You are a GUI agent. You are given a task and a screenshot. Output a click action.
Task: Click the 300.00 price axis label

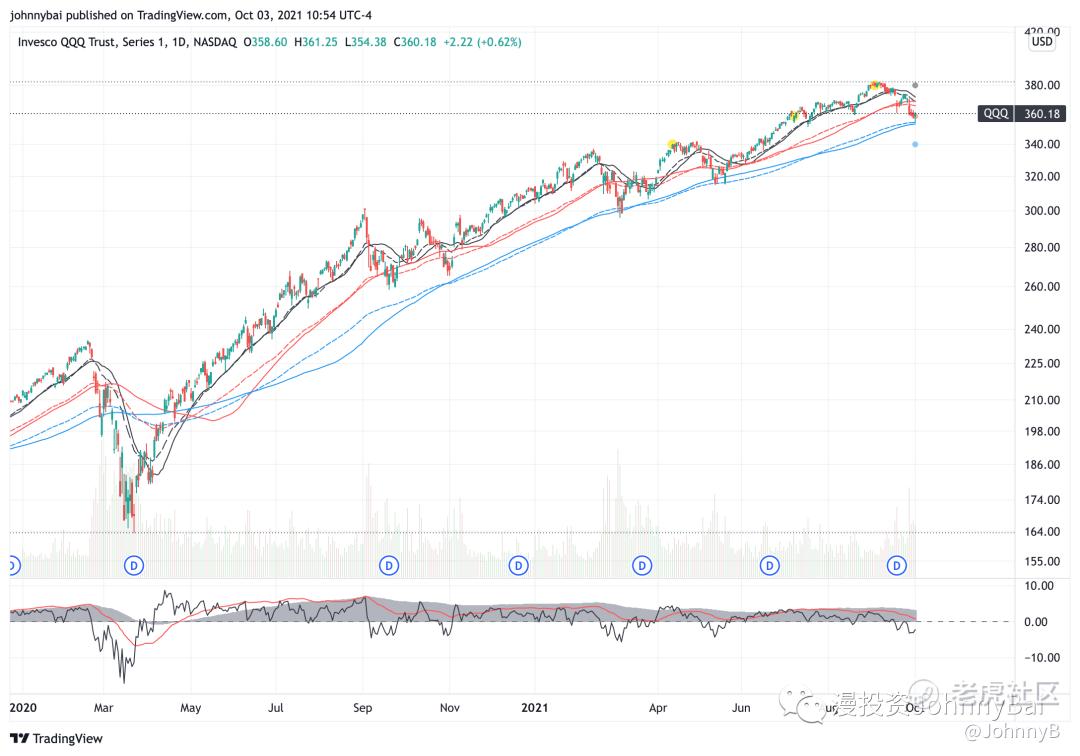[1041, 211]
